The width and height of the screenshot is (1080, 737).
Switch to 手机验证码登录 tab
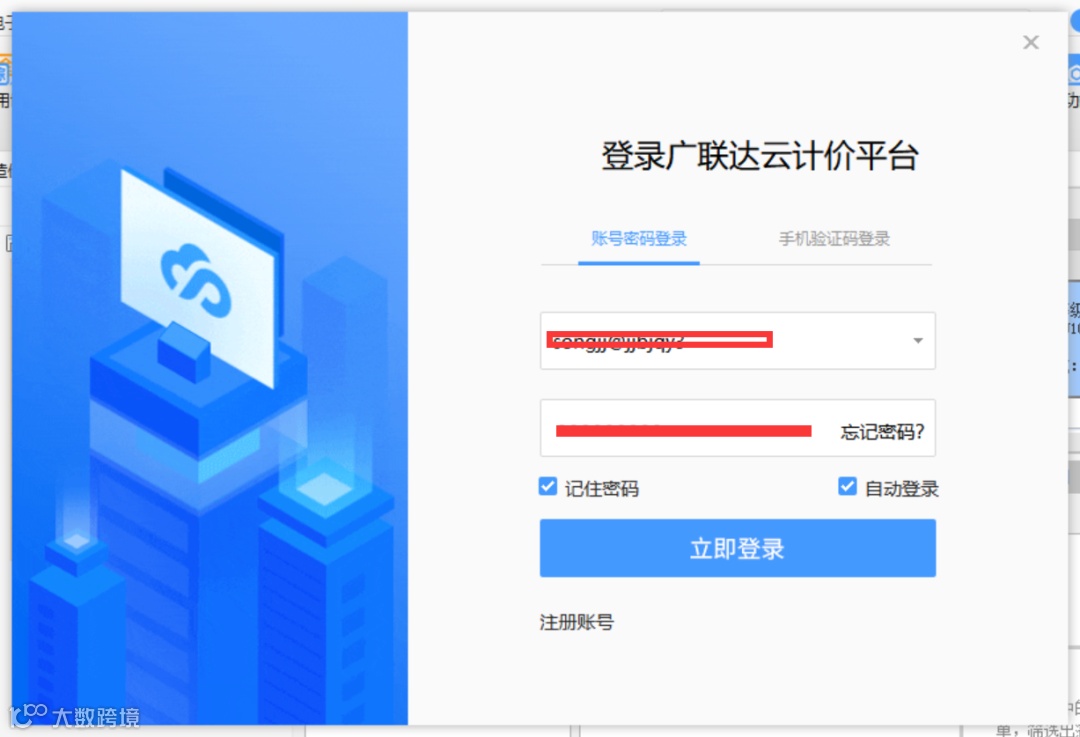(x=834, y=239)
